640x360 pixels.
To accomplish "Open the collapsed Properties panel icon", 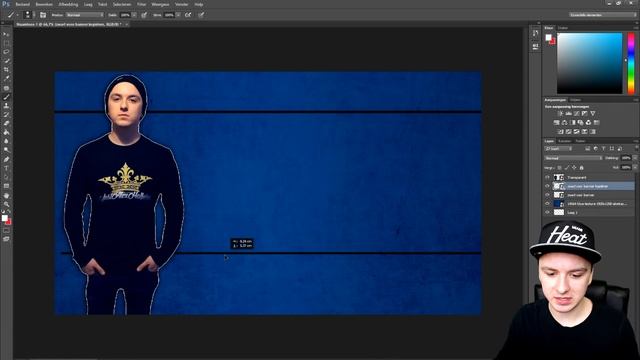I will click(x=536, y=47).
